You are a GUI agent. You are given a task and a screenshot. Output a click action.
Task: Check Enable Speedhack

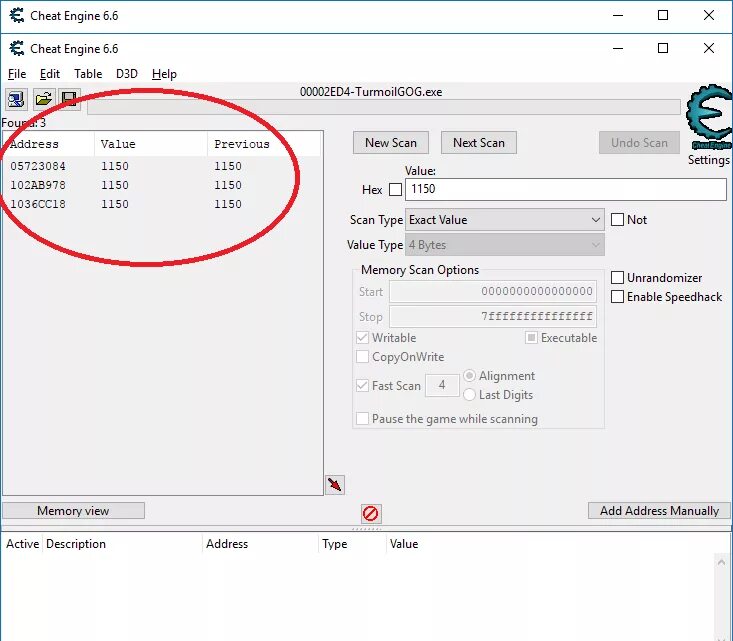(x=618, y=296)
